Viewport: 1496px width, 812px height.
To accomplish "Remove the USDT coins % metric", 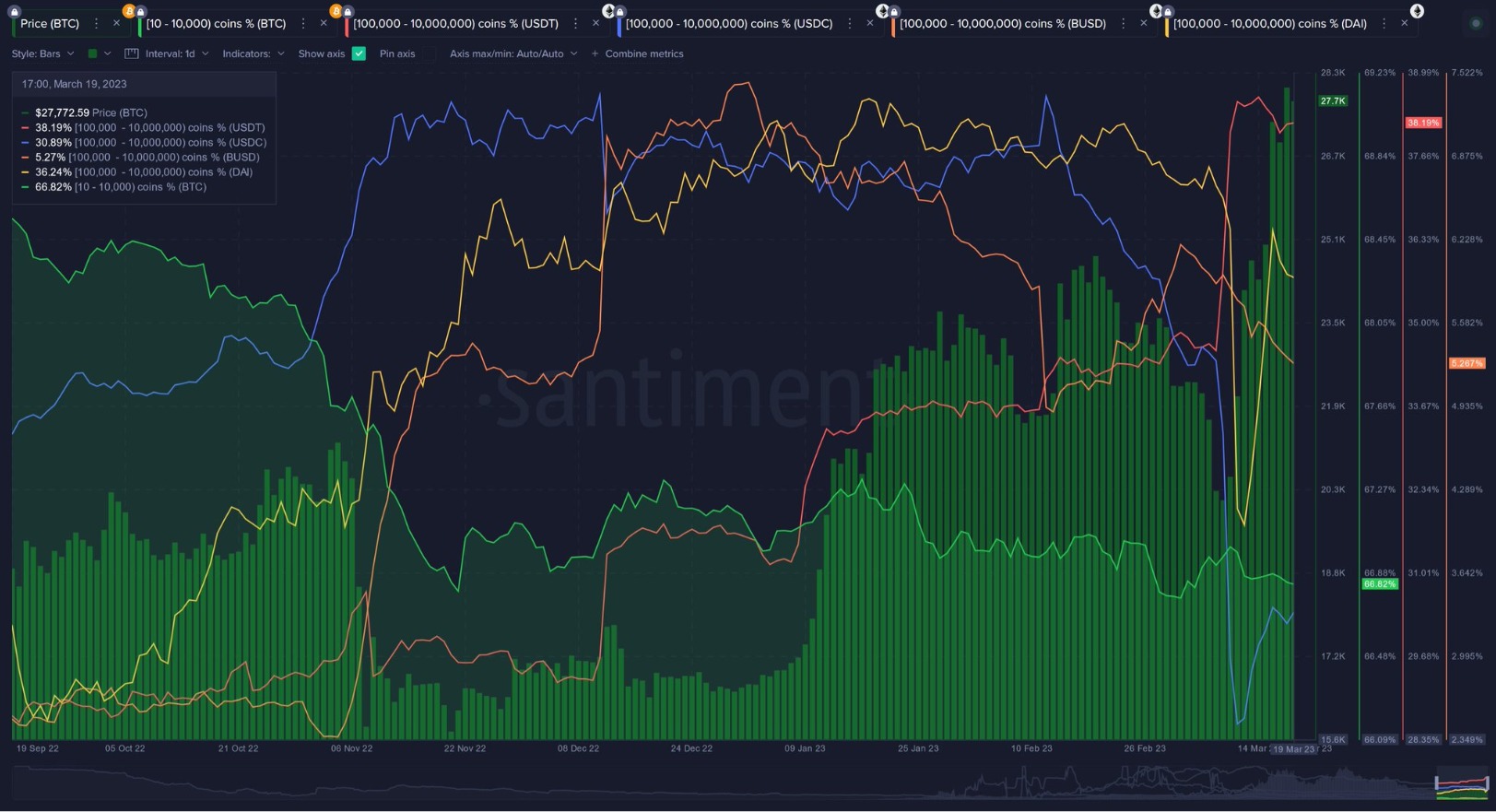I will pyautogui.click(x=595, y=24).
